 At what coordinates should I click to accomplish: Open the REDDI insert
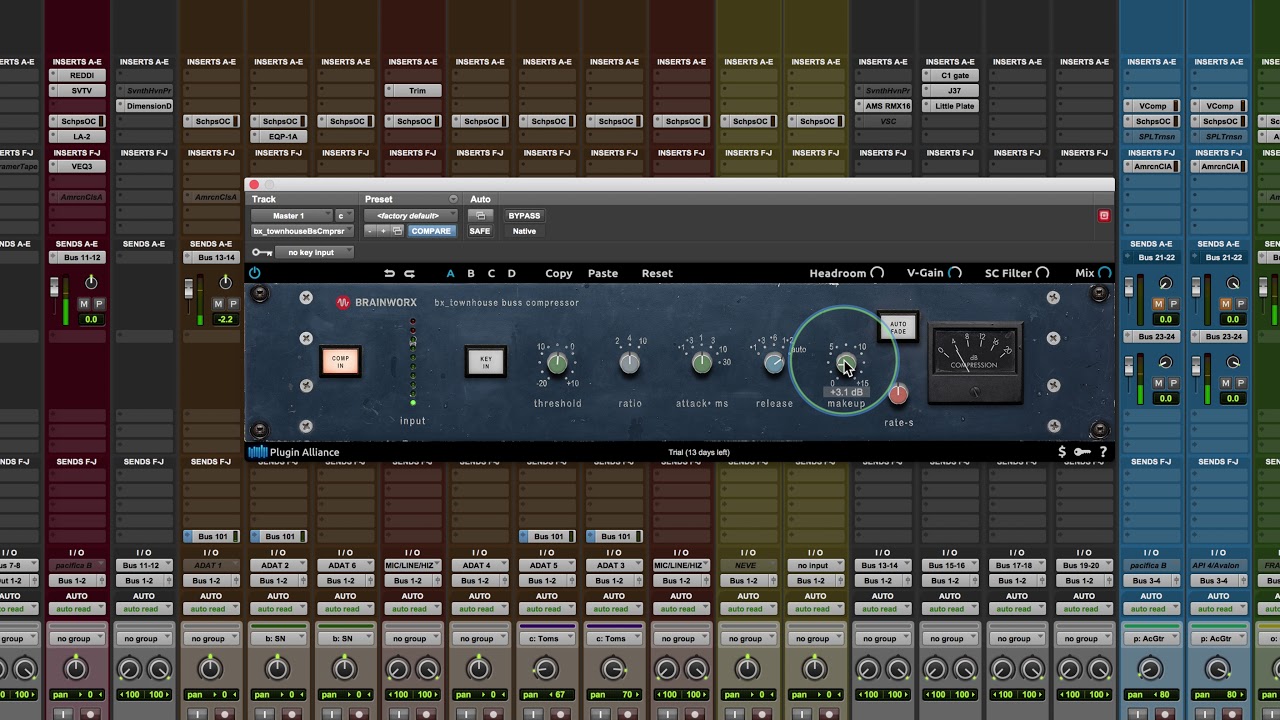click(82, 75)
